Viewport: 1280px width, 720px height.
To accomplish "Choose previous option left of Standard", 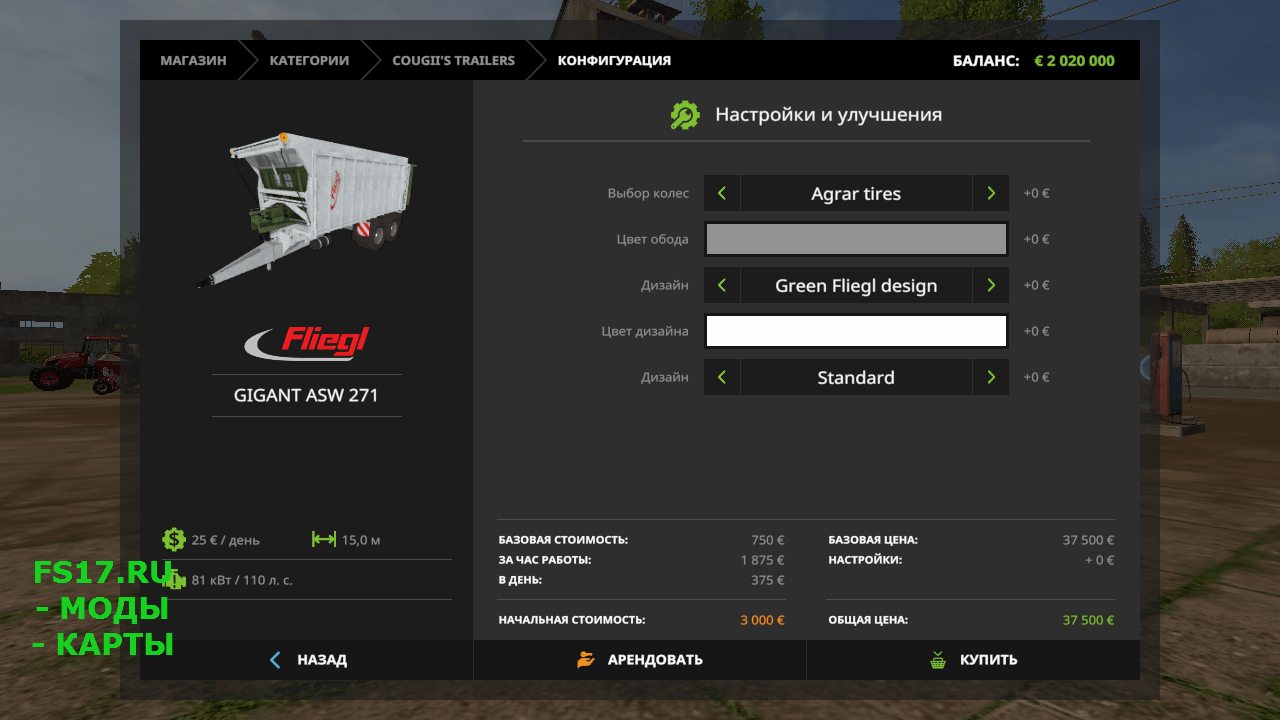I will click(722, 377).
